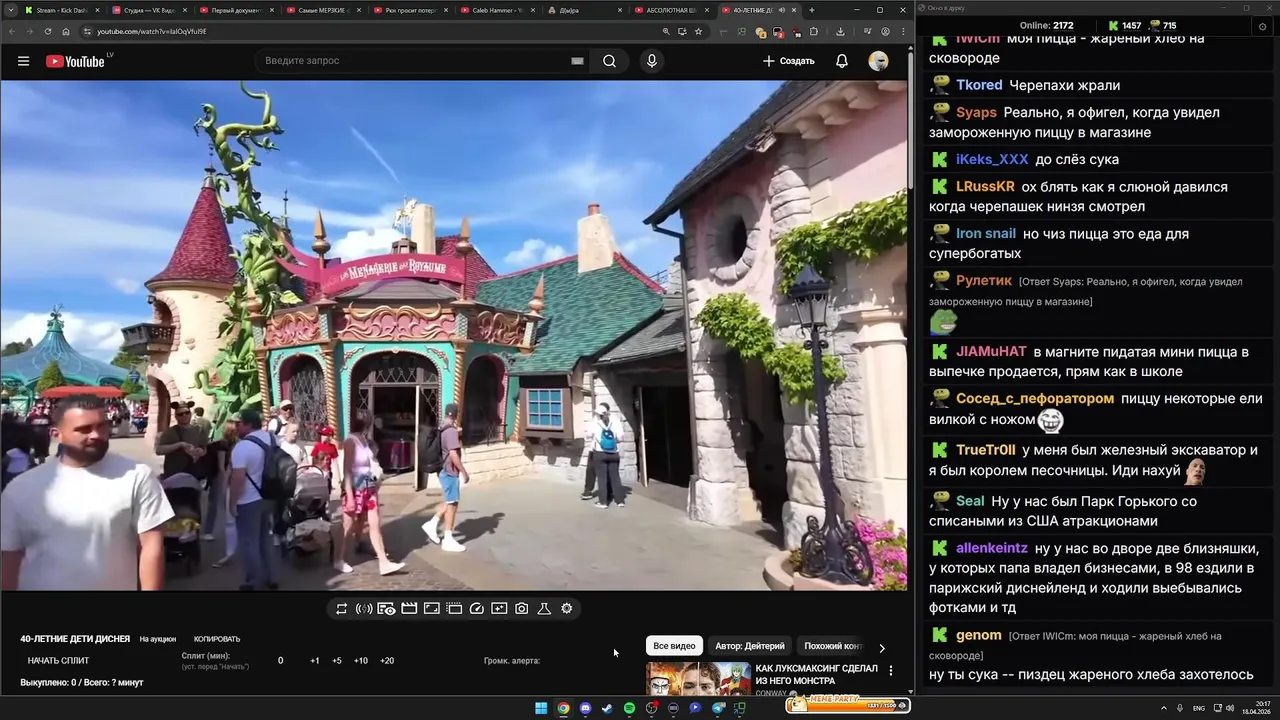Image resolution: width=1280 pixels, height=720 pixels.
Task: Show hidden system tray icons chevron
Action: pyautogui.click(x=1164, y=708)
